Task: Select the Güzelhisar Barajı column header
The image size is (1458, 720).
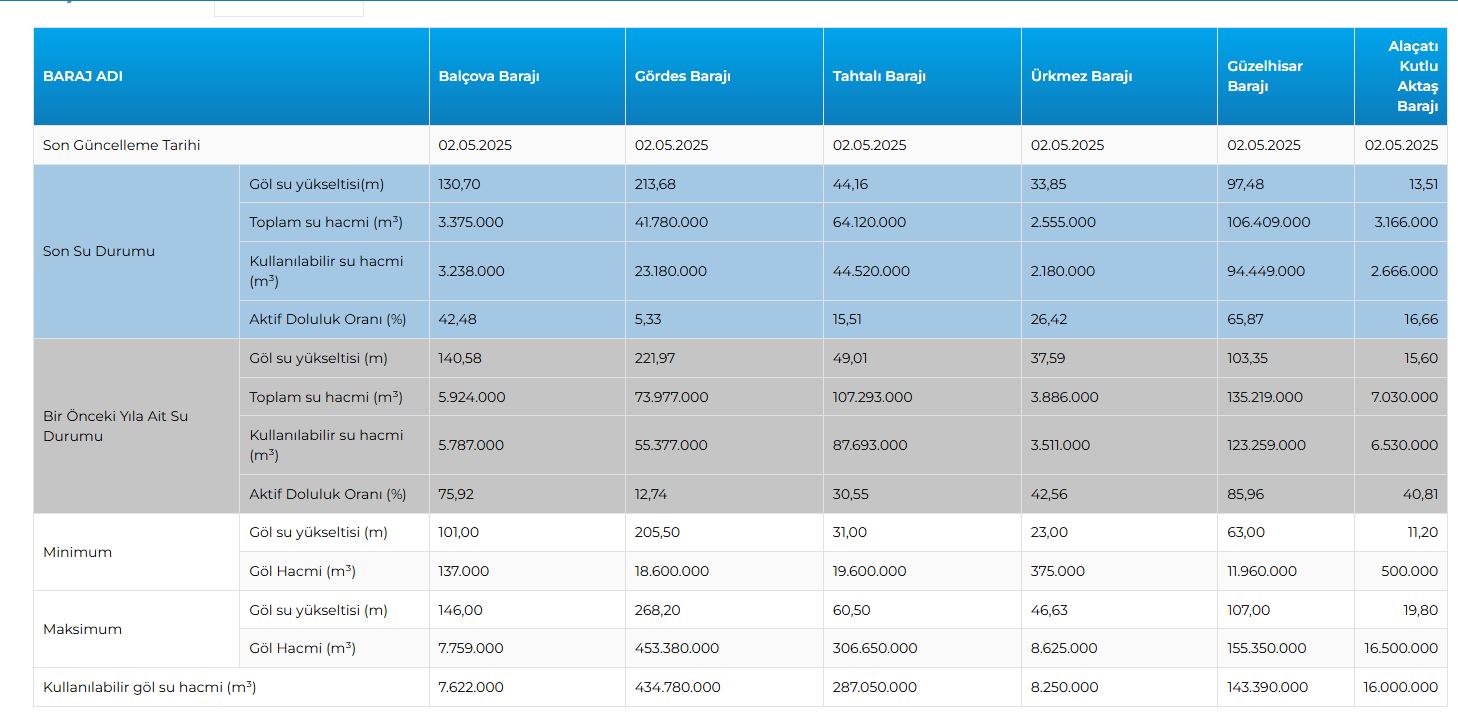Action: pyautogui.click(x=1265, y=76)
